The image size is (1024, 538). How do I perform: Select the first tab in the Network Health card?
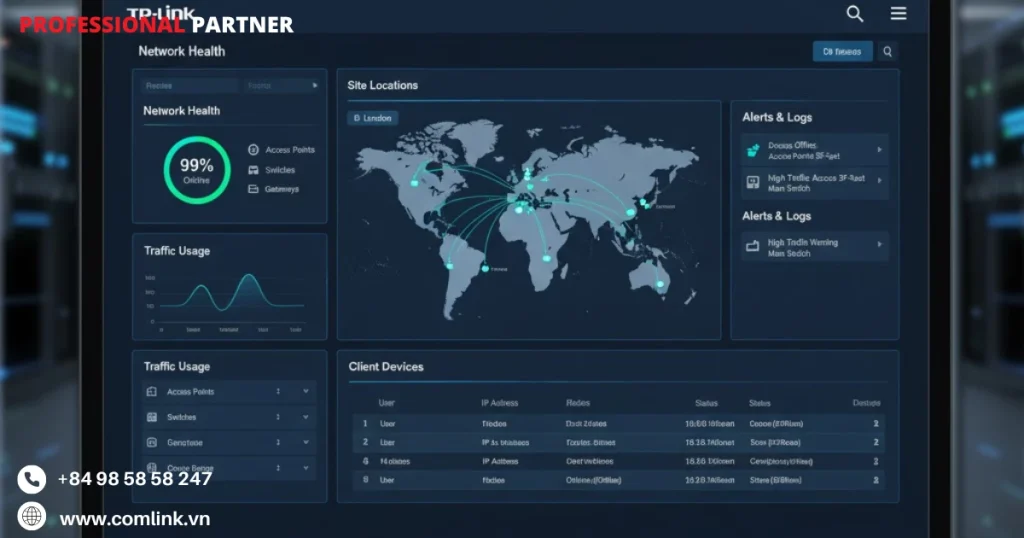[189, 87]
